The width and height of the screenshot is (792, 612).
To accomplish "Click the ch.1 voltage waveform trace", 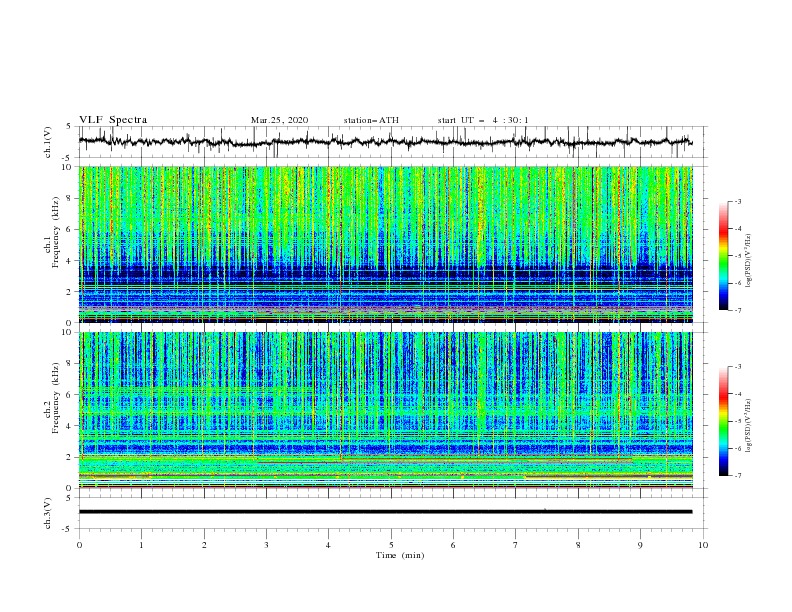I will pos(385,142).
